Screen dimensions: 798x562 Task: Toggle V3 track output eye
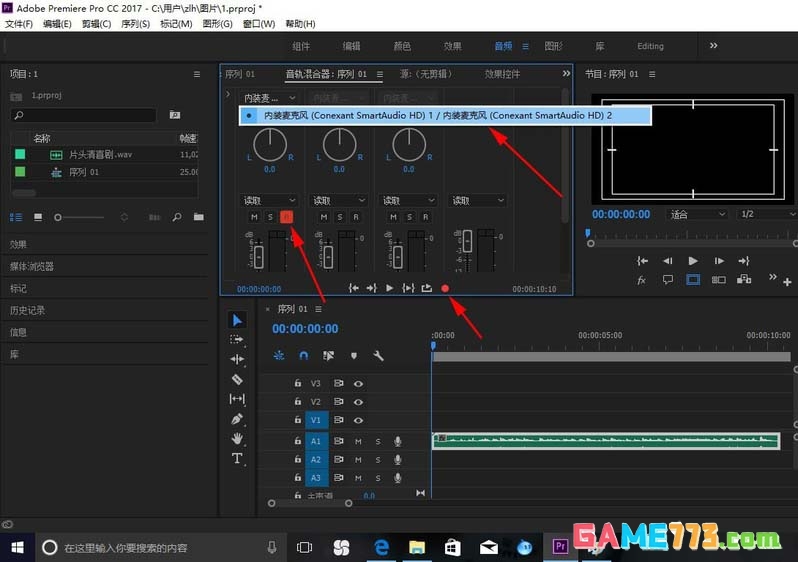358,384
